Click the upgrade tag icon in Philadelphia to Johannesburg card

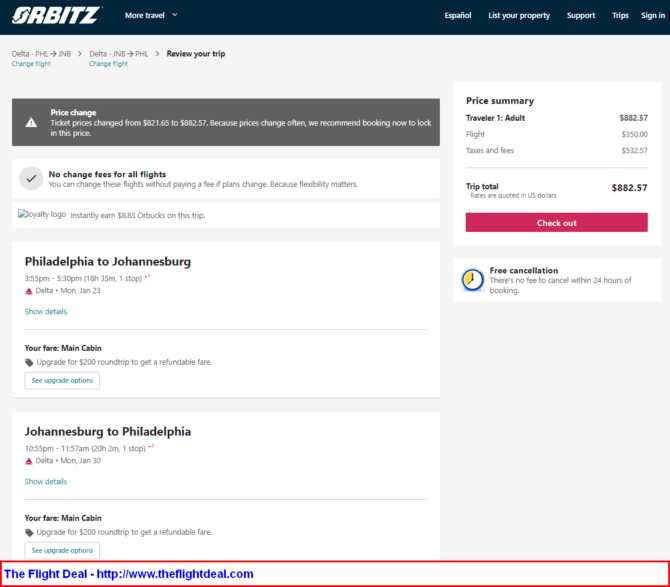(29, 362)
